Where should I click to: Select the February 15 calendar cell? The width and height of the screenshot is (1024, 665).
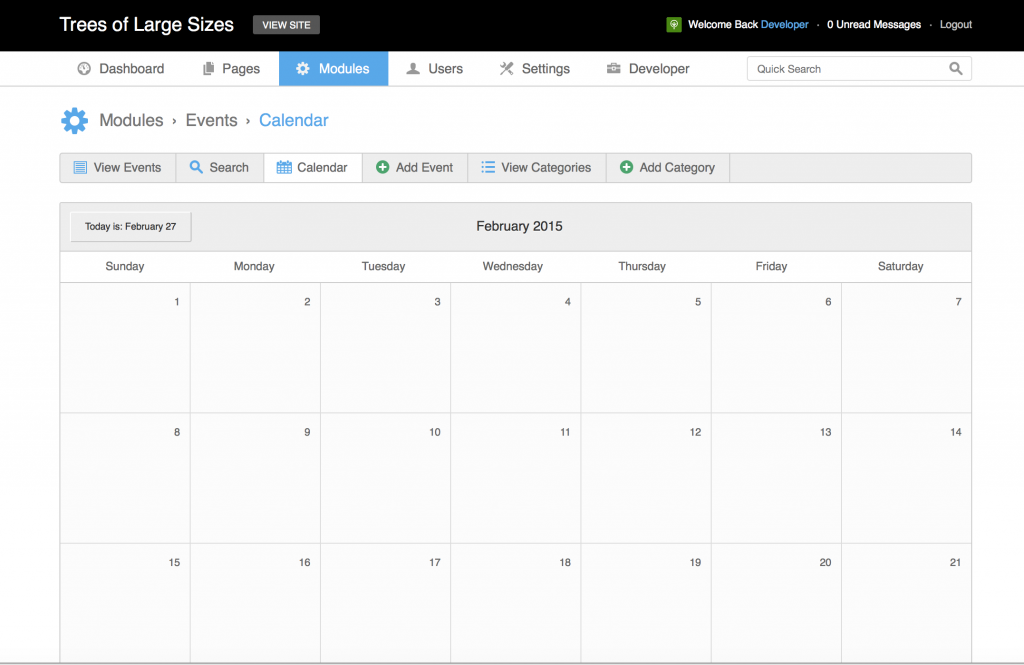pos(125,604)
